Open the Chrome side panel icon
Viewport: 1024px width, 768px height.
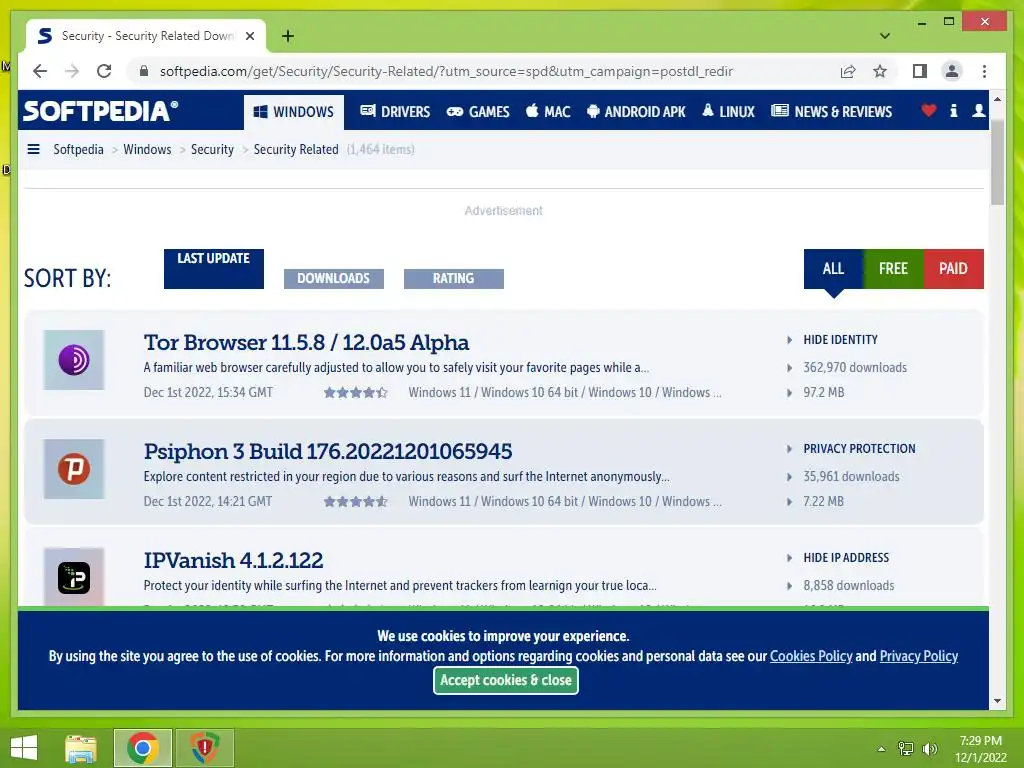pos(920,71)
